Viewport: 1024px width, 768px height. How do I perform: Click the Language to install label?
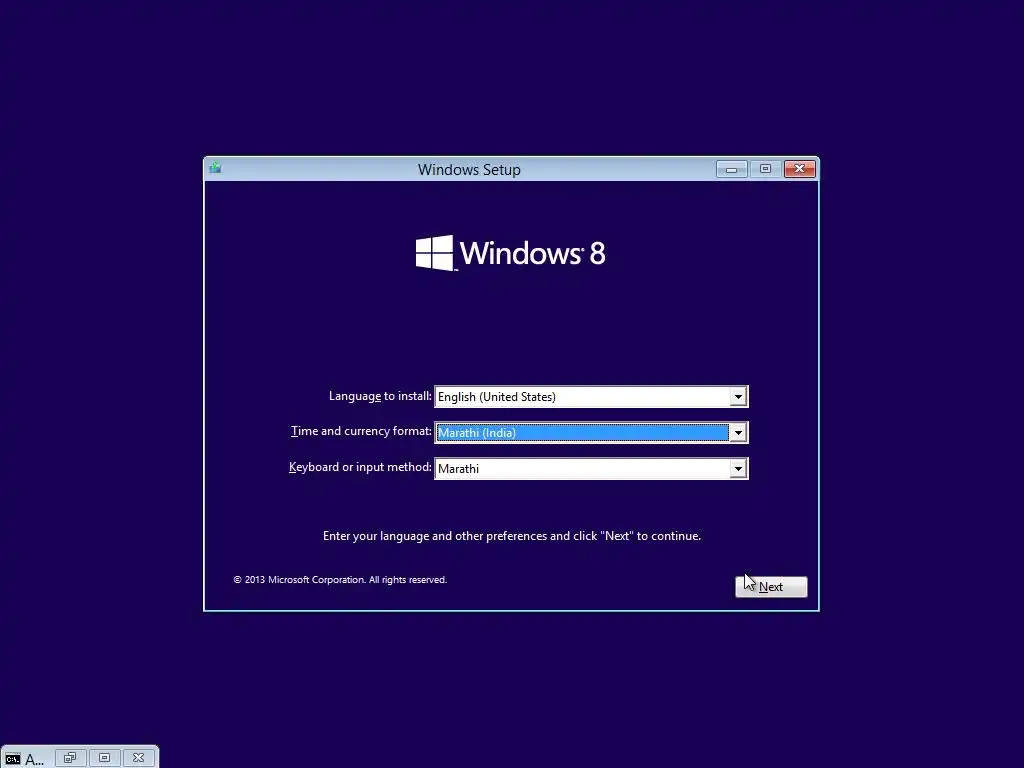pos(380,396)
